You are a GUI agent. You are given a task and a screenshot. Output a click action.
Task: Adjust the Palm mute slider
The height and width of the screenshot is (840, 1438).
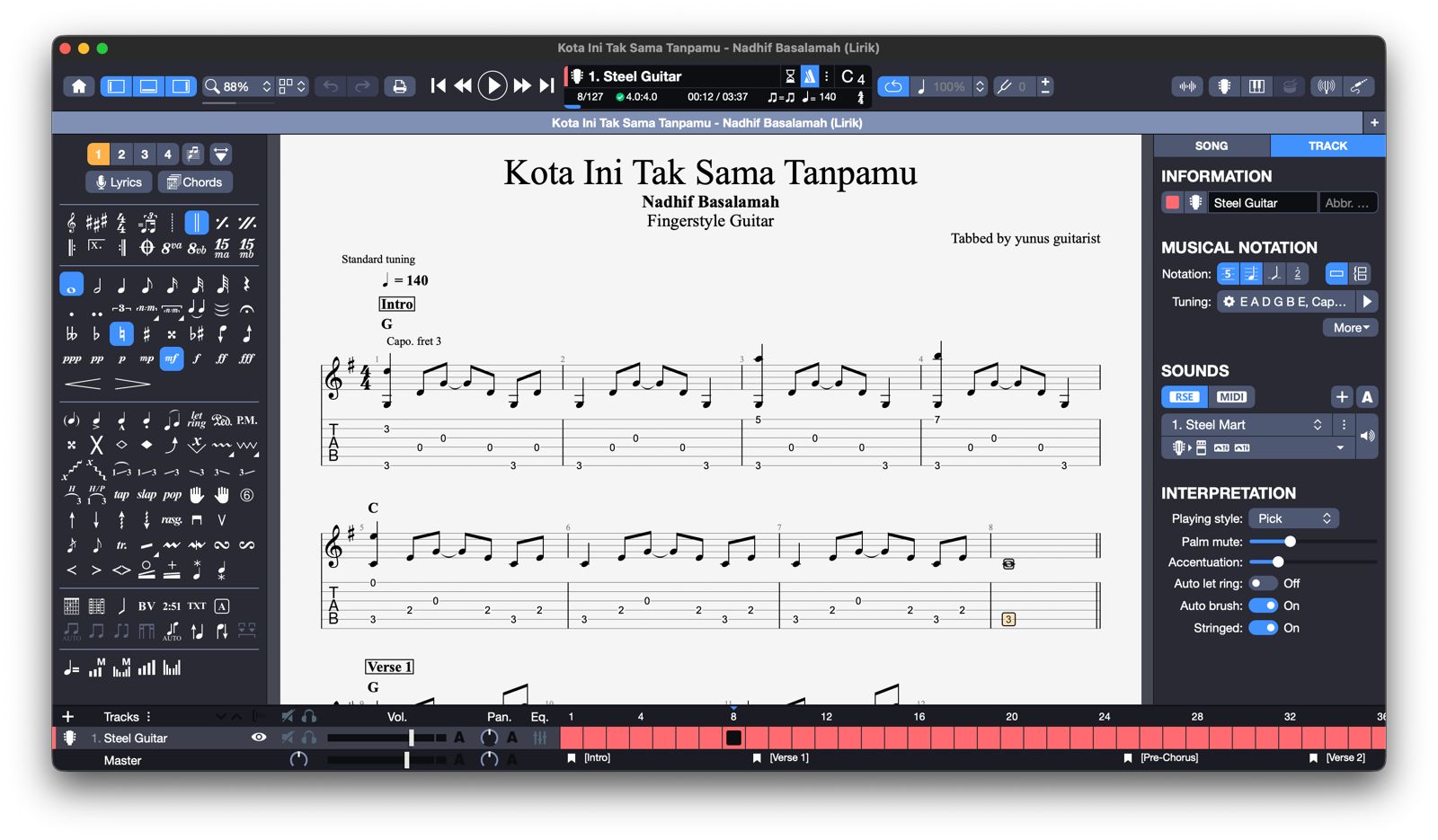click(1290, 542)
